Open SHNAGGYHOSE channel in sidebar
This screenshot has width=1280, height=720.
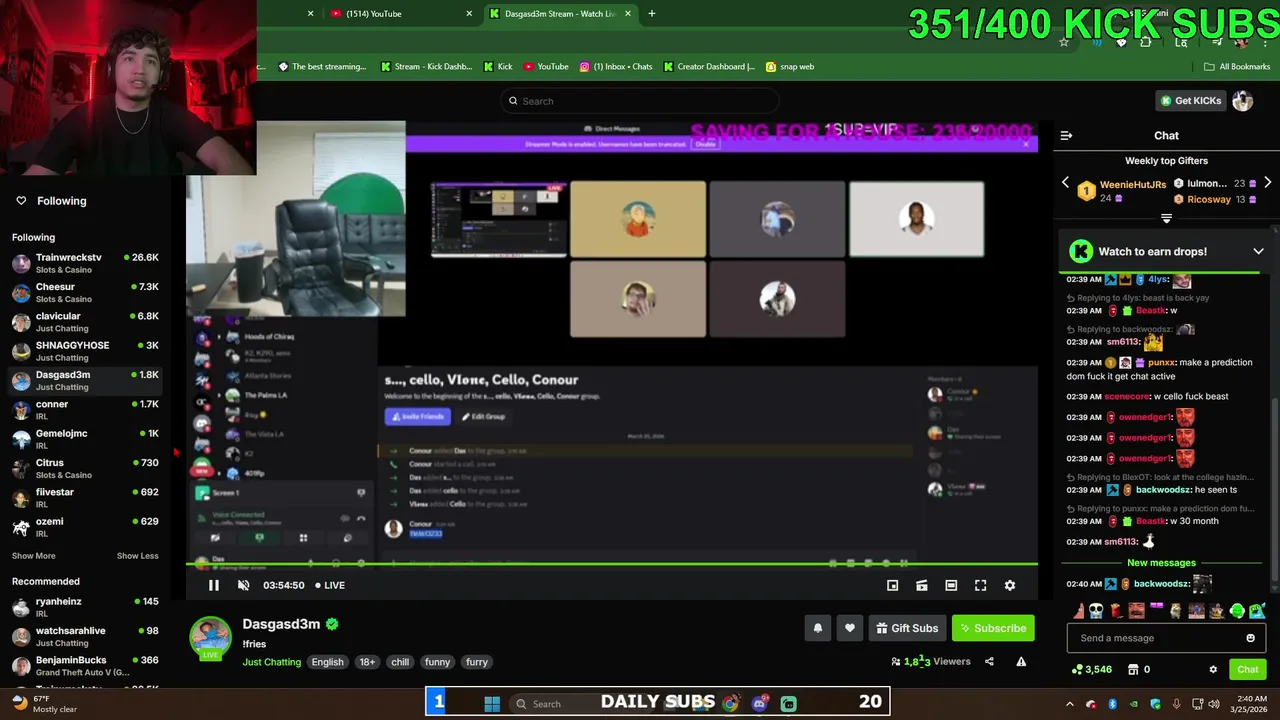[x=85, y=351]
